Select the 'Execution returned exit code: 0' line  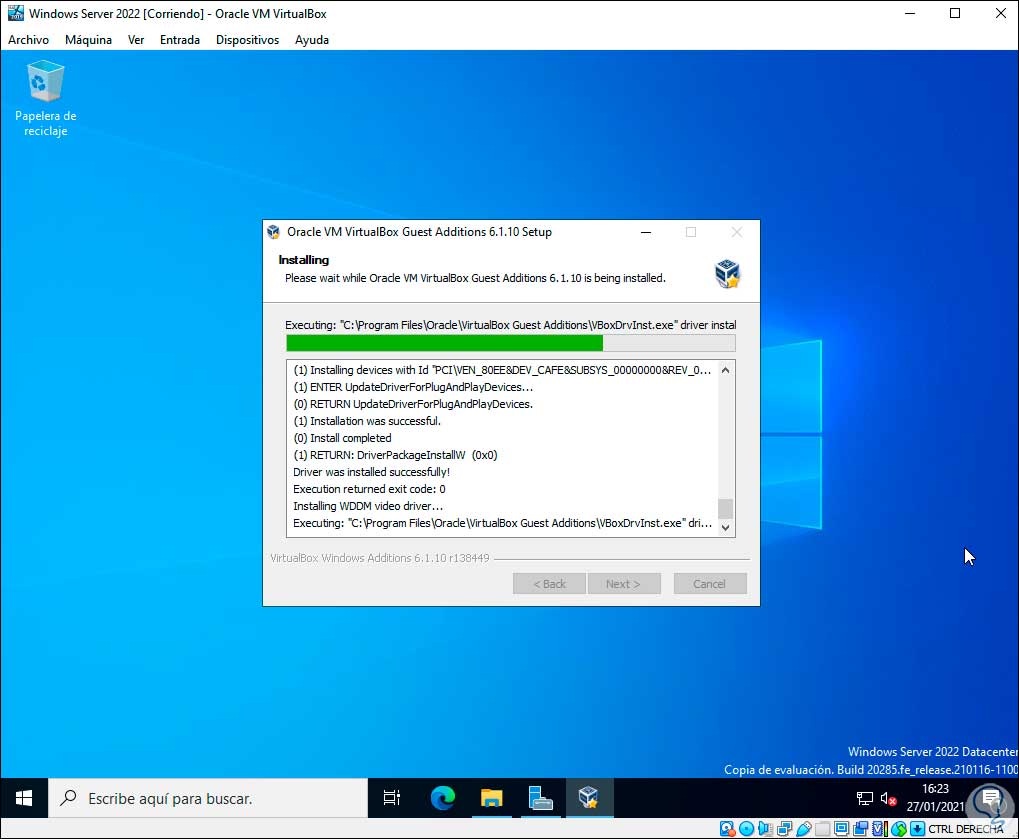369,489
